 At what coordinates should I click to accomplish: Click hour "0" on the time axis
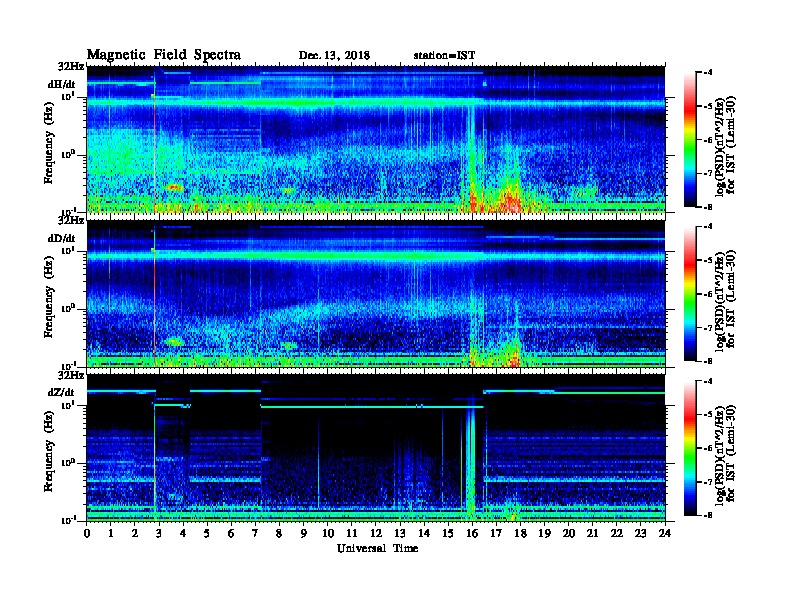point(87,533)
